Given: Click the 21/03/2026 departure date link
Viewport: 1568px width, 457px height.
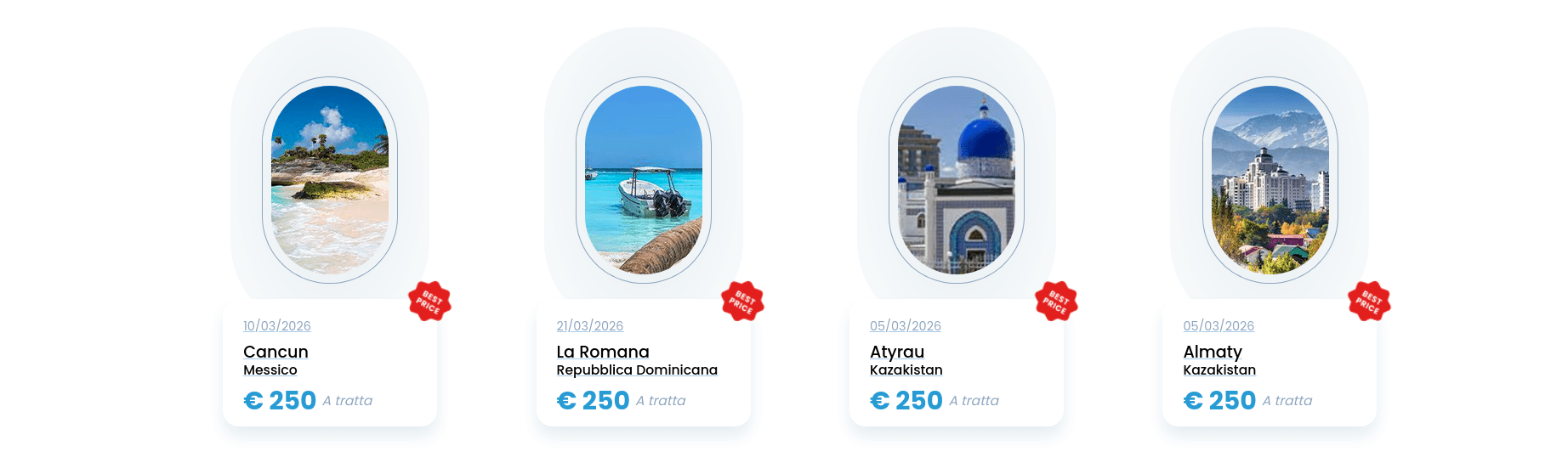Looking at the screenshot, I should pos(590,326).
